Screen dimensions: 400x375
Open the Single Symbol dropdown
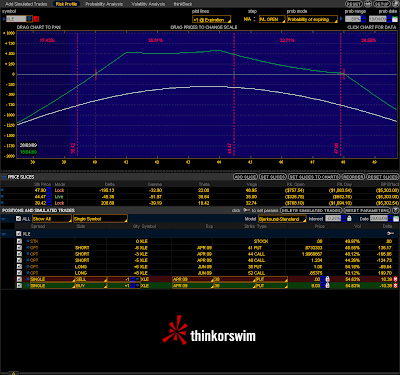100,219
